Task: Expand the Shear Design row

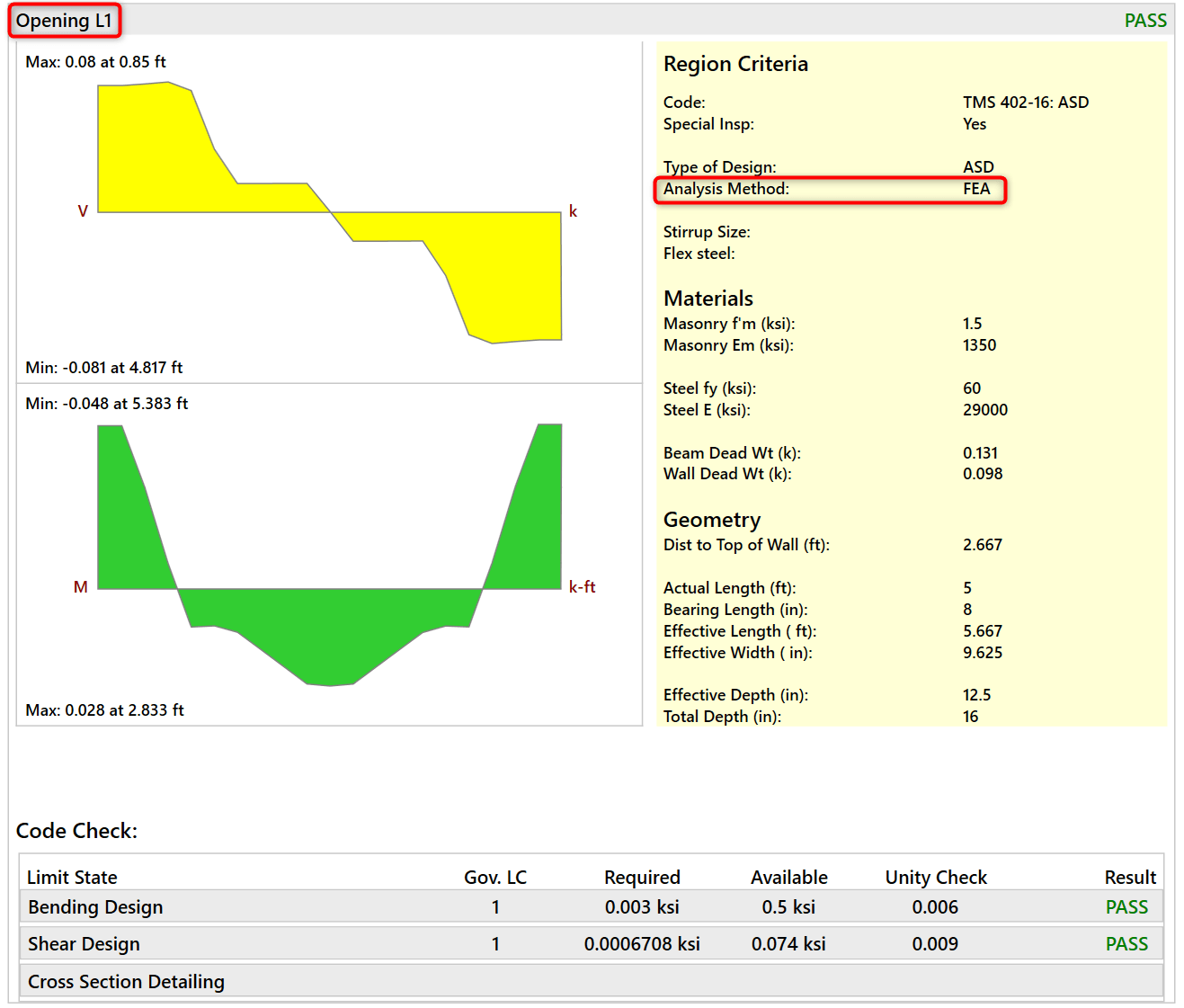Action: tap(84, 944)
